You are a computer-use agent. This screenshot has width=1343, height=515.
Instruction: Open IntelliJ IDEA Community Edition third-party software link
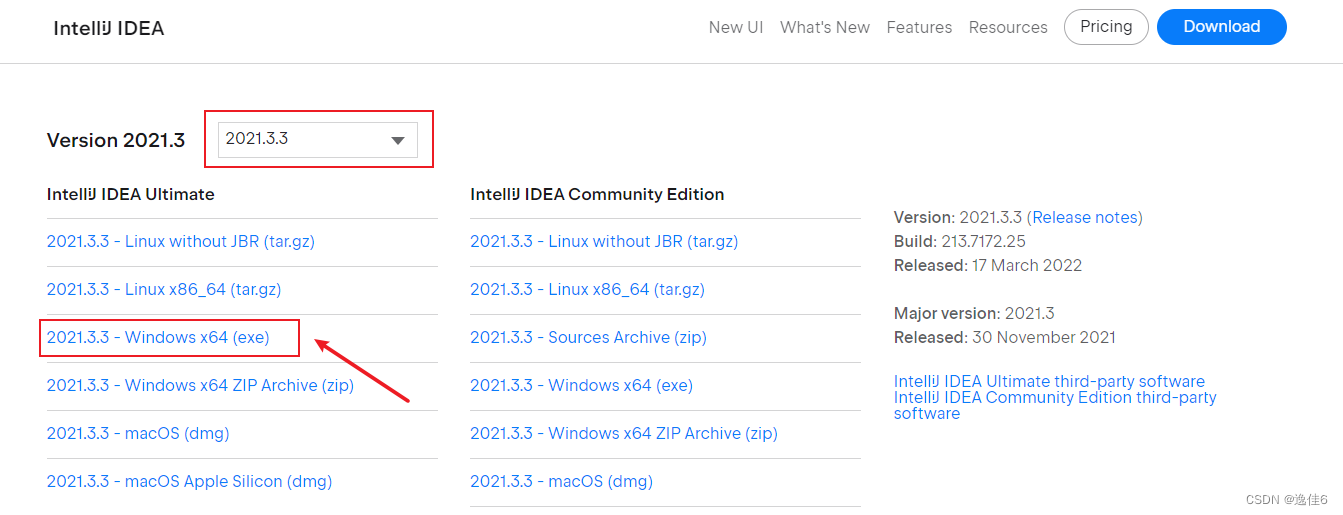(1055, 405)
